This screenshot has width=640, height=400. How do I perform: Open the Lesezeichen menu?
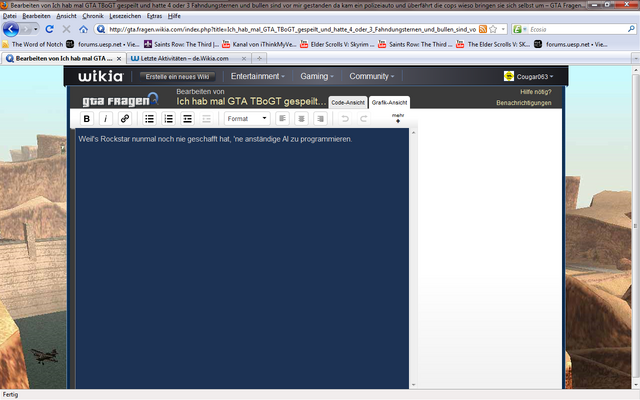[x=125, y=16]
